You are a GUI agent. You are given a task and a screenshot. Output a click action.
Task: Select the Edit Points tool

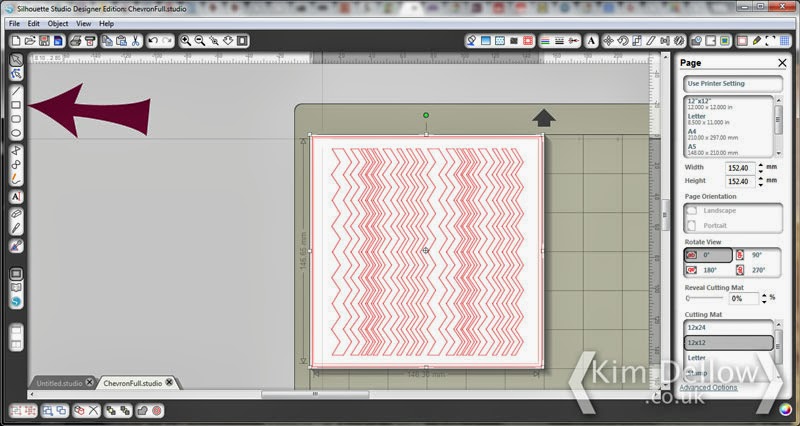pyautogui.click(x=16, y=74)
